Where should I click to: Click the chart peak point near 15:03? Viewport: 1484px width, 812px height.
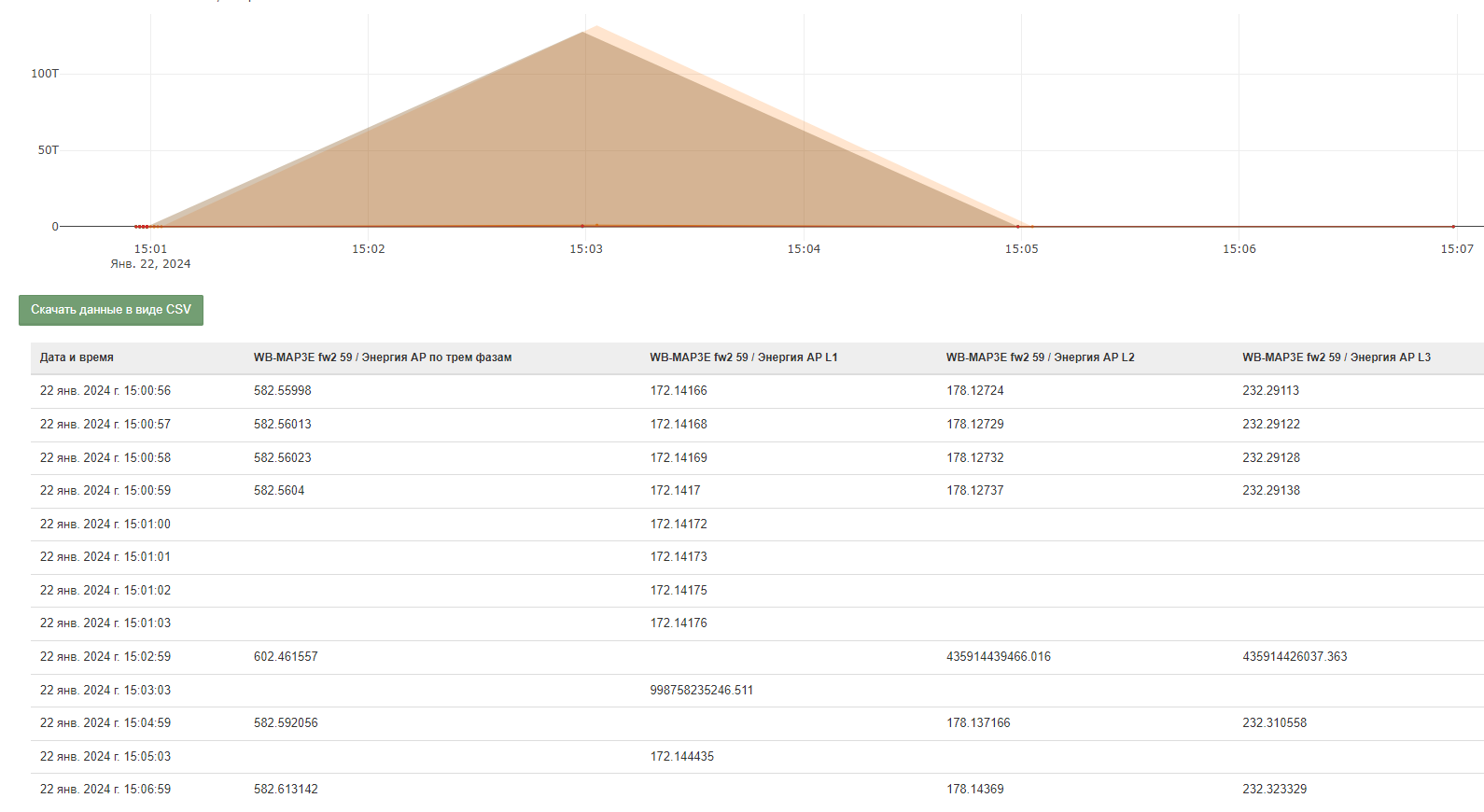(595, 26)
